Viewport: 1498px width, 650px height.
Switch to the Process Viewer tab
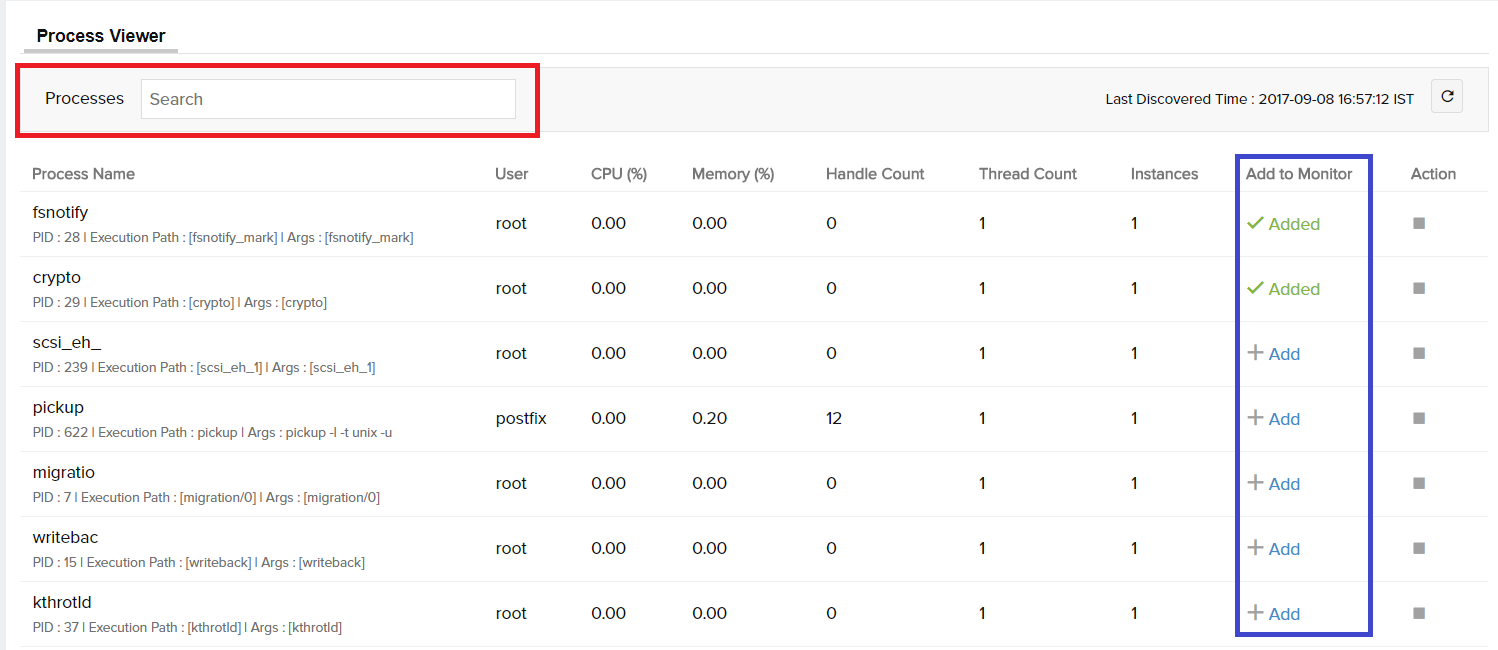click(x=101, y=35)
